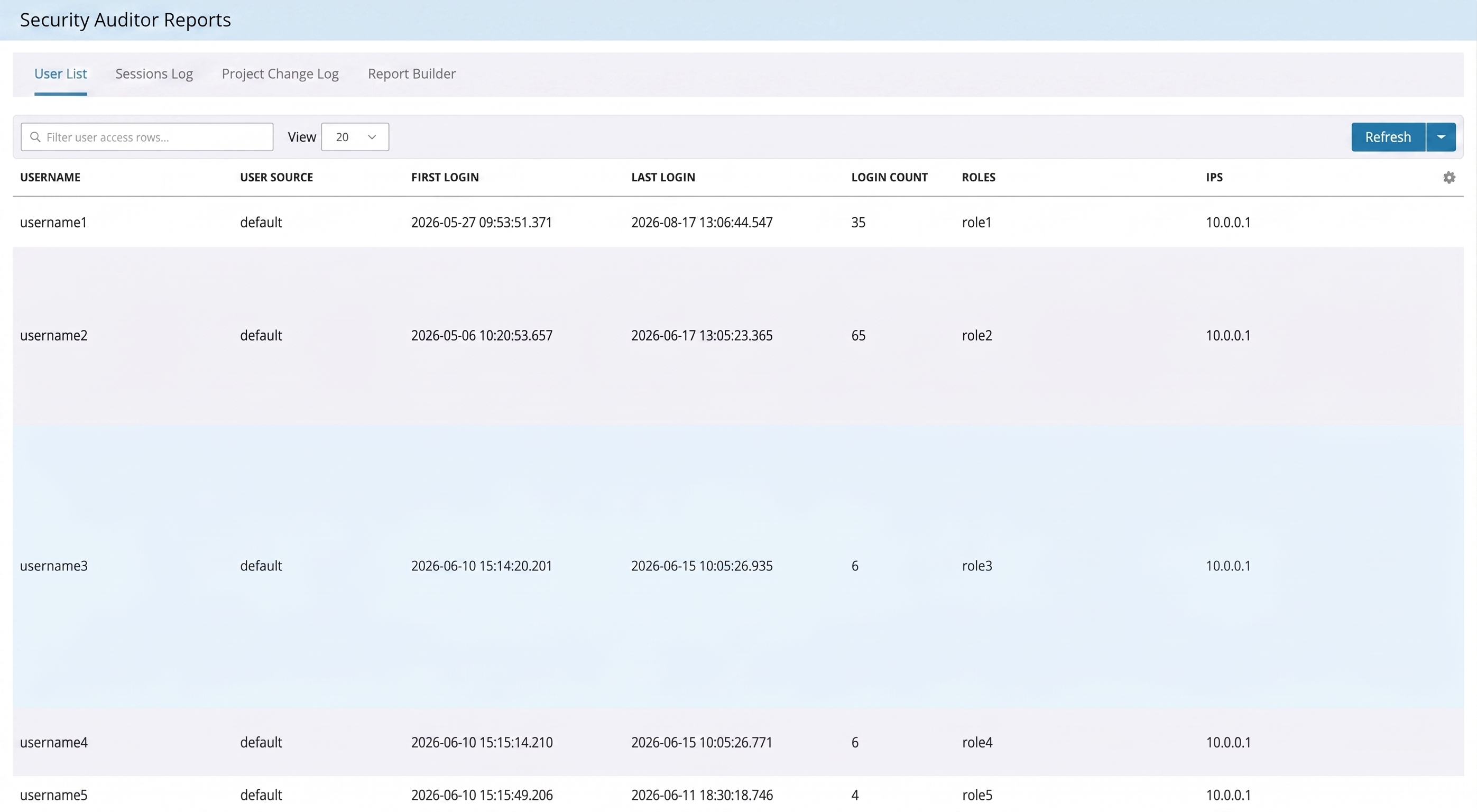1477x812 pixels.
Task: Click last login 2026-08-17 13:06:44.547
Action: tap(702, 223)
